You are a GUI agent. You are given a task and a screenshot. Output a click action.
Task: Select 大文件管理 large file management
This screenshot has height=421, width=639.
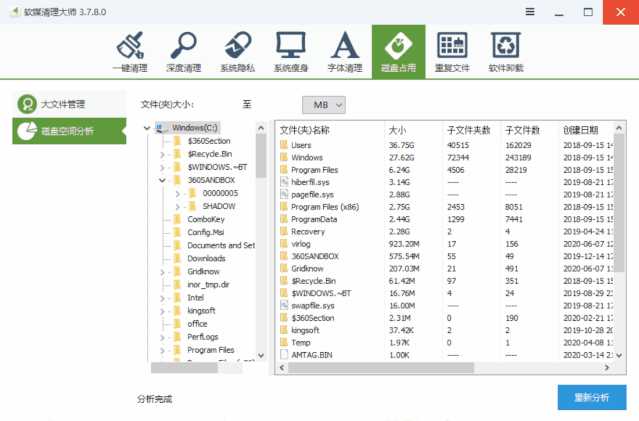pyautogui.click(x=69, y=104)
